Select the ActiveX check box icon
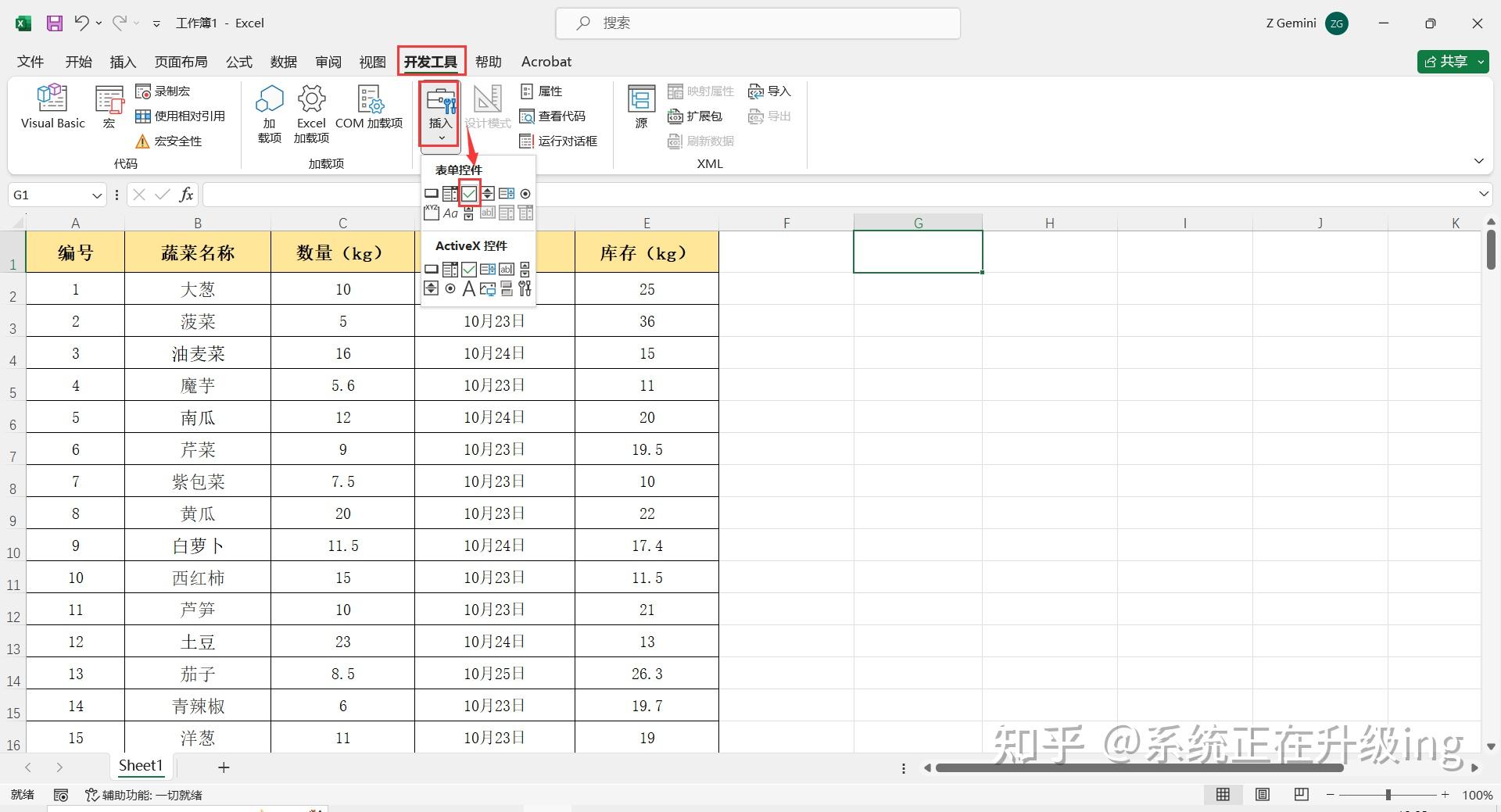Viewport: 1501px width, 812px height. pos(469,269)
